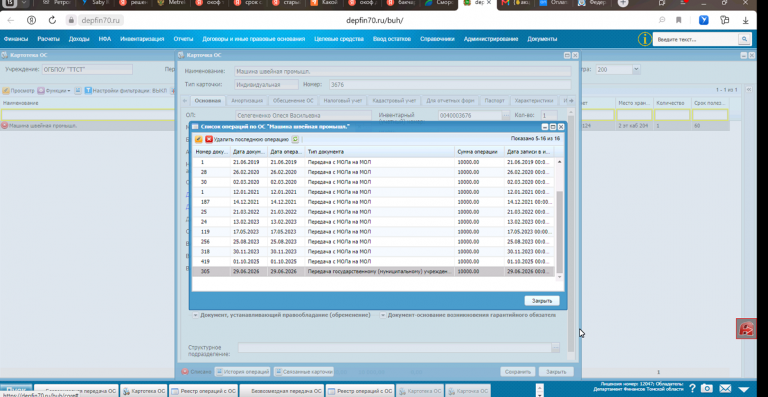The width and height of the screenshot is (768, 397).
Task: Open the page size dropdown showing 200
Action: pyautogui.click(x=635, y=70)
